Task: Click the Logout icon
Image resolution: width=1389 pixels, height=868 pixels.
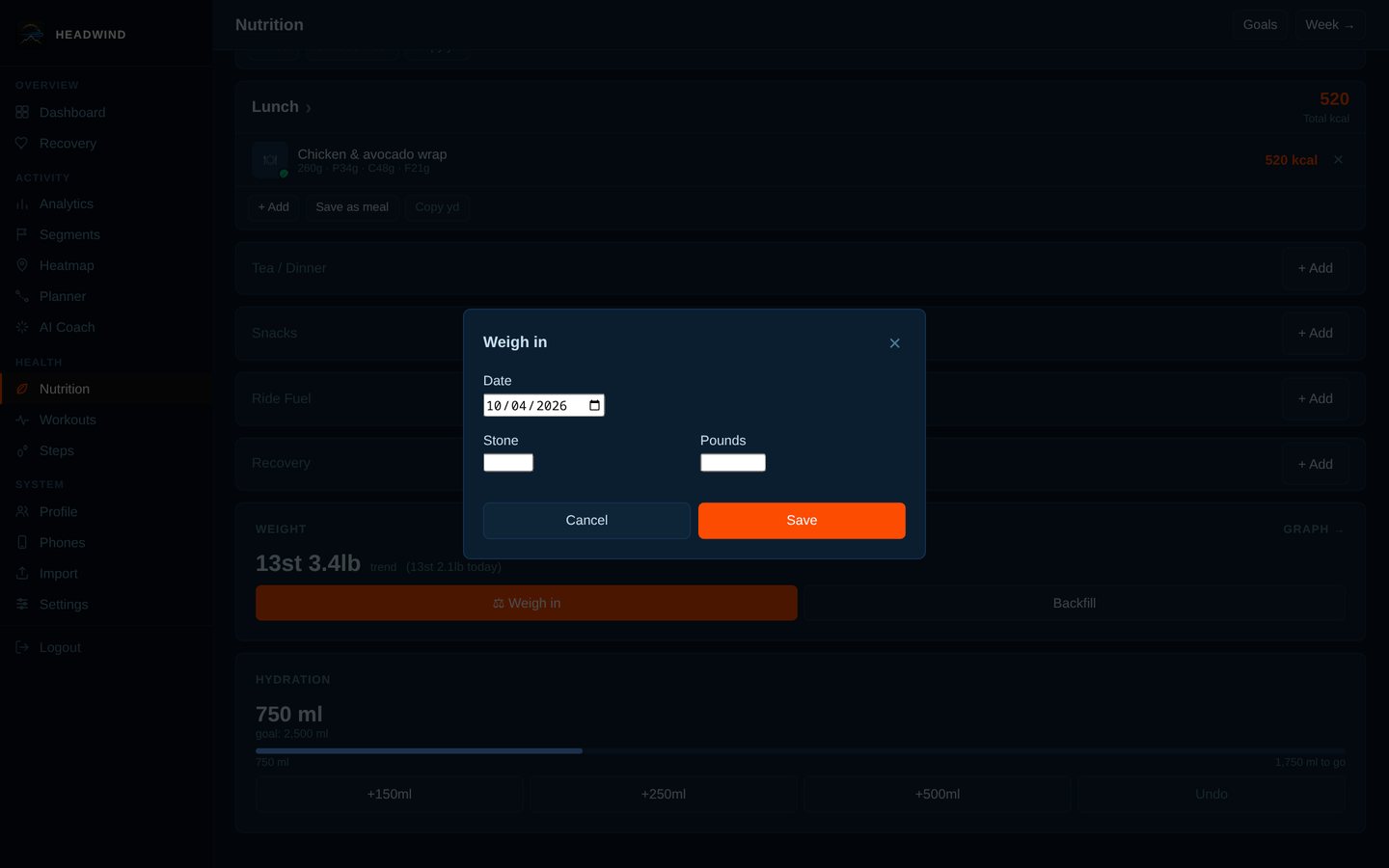Action: 22,647
